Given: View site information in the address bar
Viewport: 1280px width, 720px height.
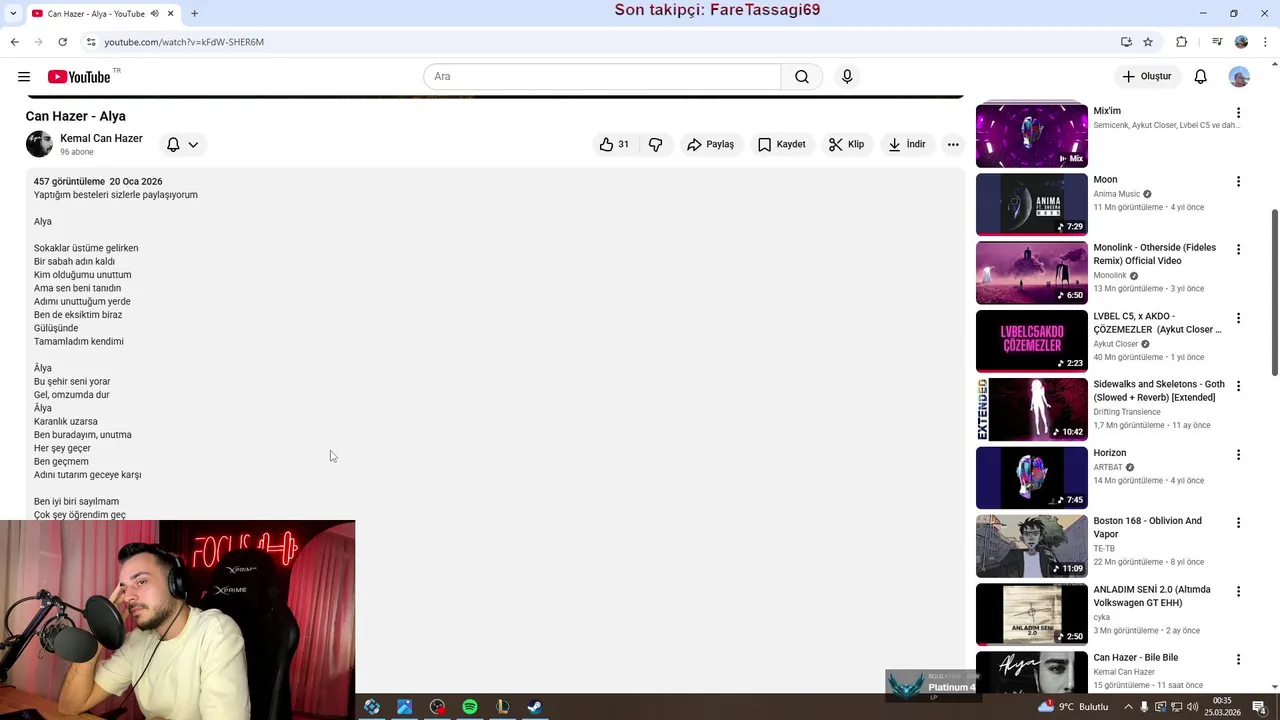Looking at the screenshot, I should click(91, 42).
